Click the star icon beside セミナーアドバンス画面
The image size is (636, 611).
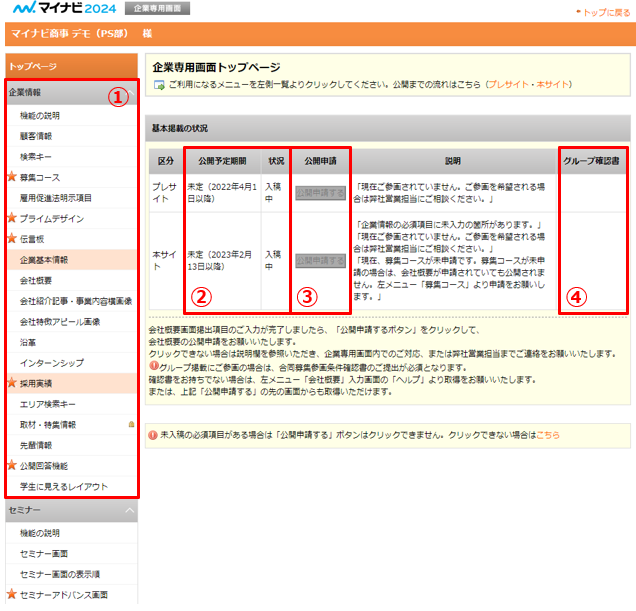click(12, 595)
